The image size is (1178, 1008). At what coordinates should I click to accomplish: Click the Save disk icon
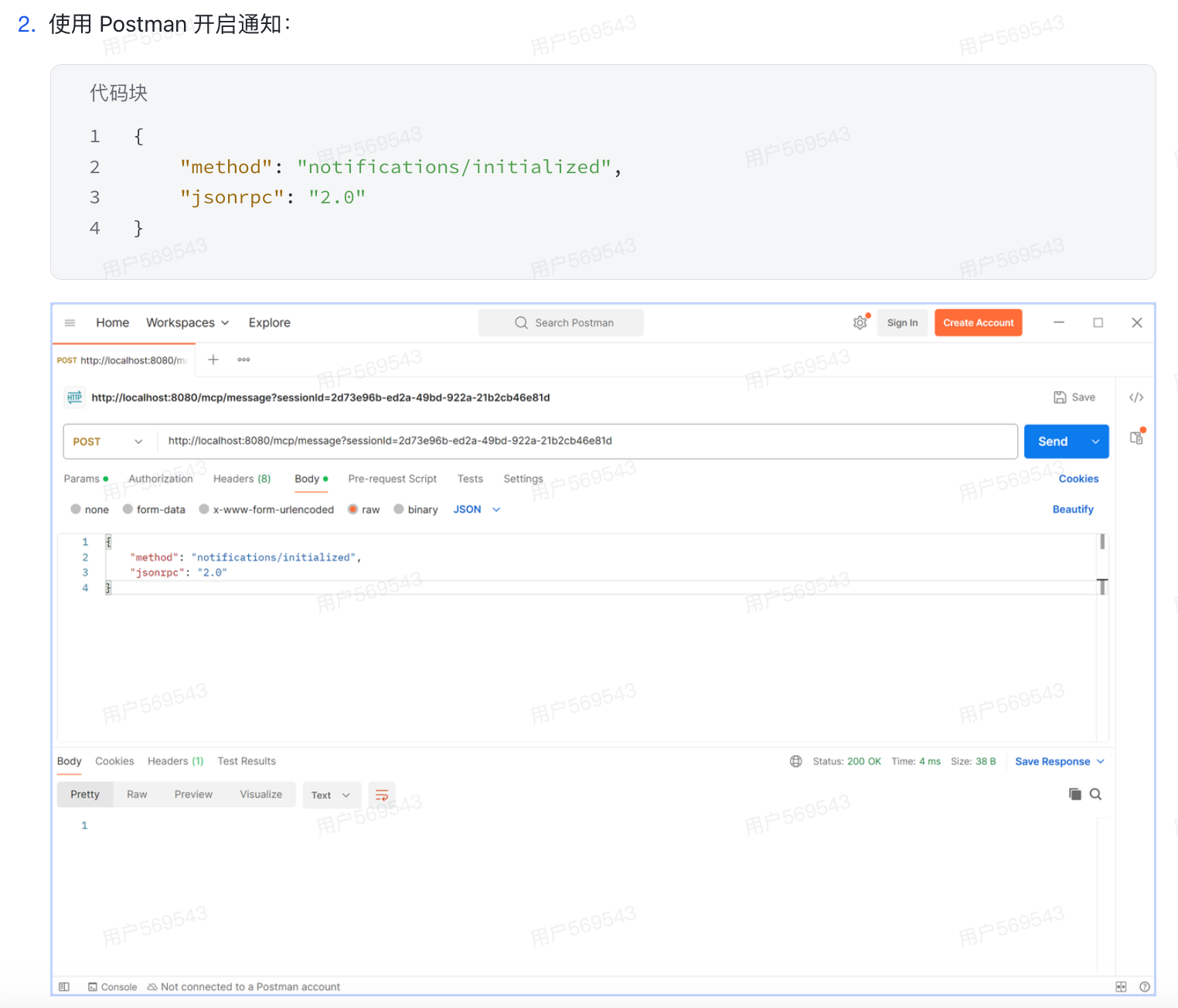click(x=1060, y=397)
